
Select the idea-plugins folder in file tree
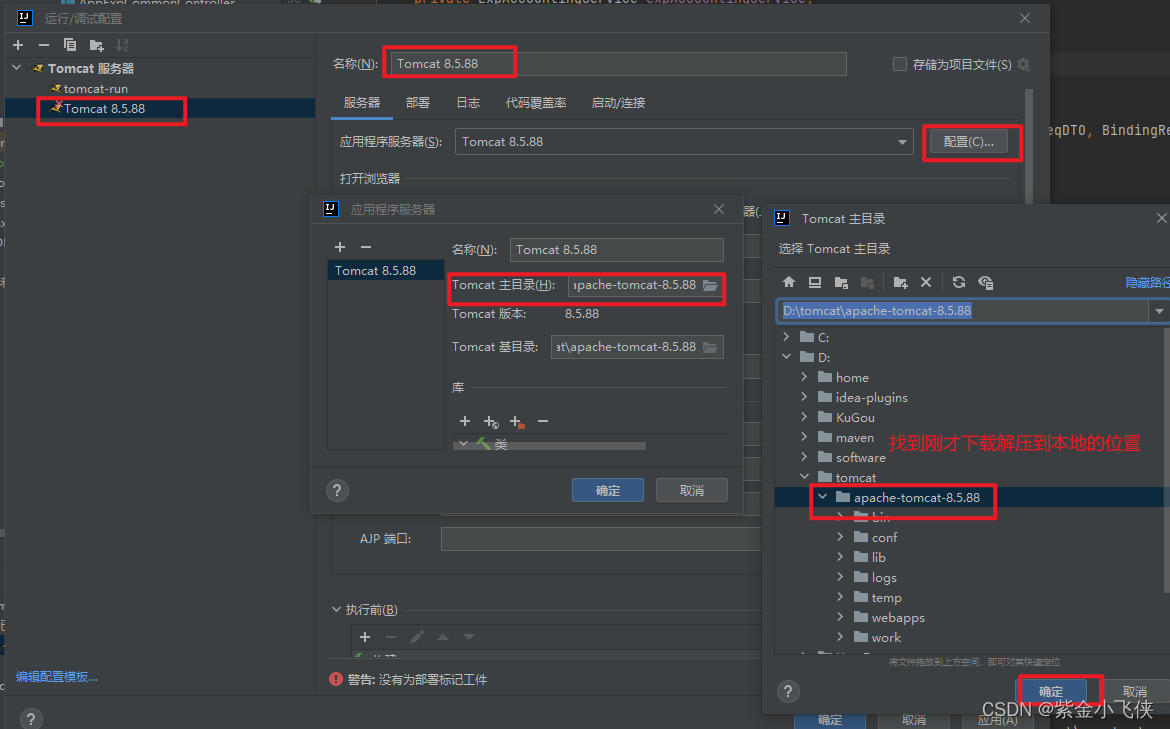click(872, 398)
